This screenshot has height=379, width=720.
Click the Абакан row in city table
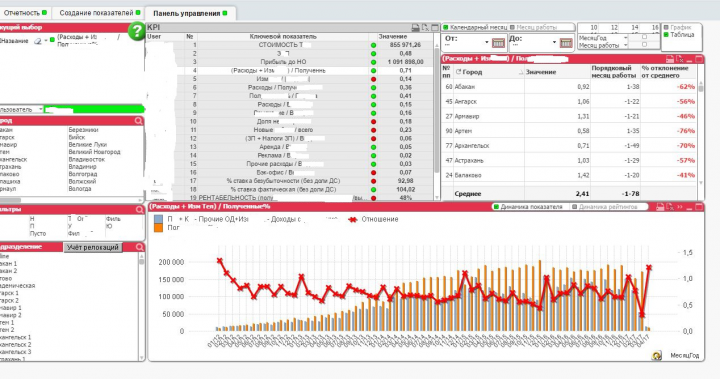(569, 86)
